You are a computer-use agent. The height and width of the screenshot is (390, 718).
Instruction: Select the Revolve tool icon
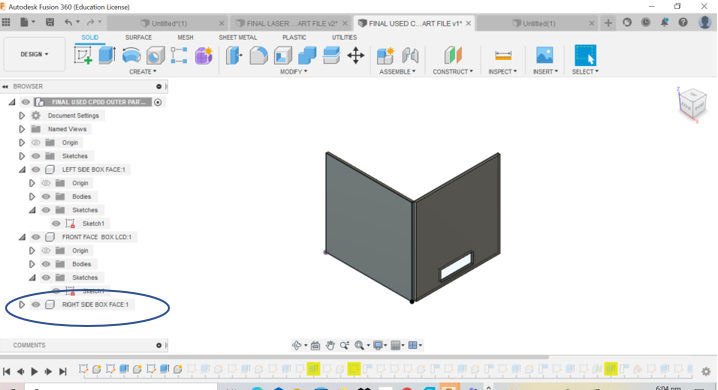(131, 55)
